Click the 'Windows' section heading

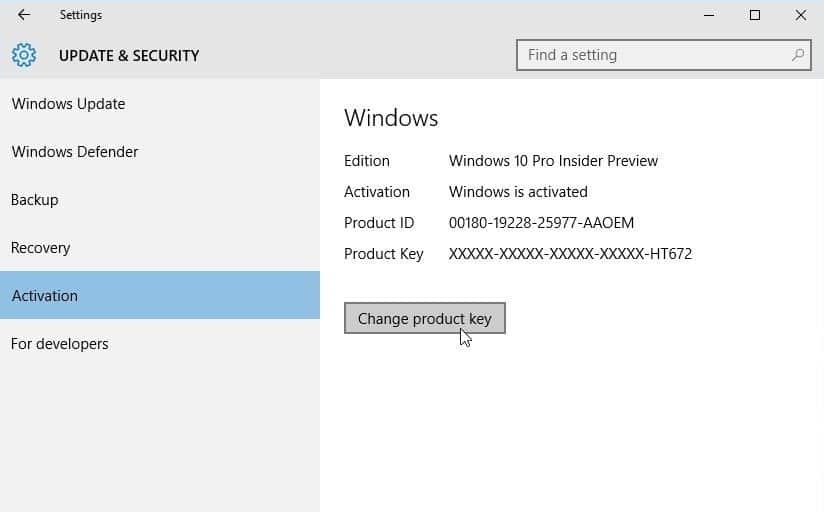point(391,118)
